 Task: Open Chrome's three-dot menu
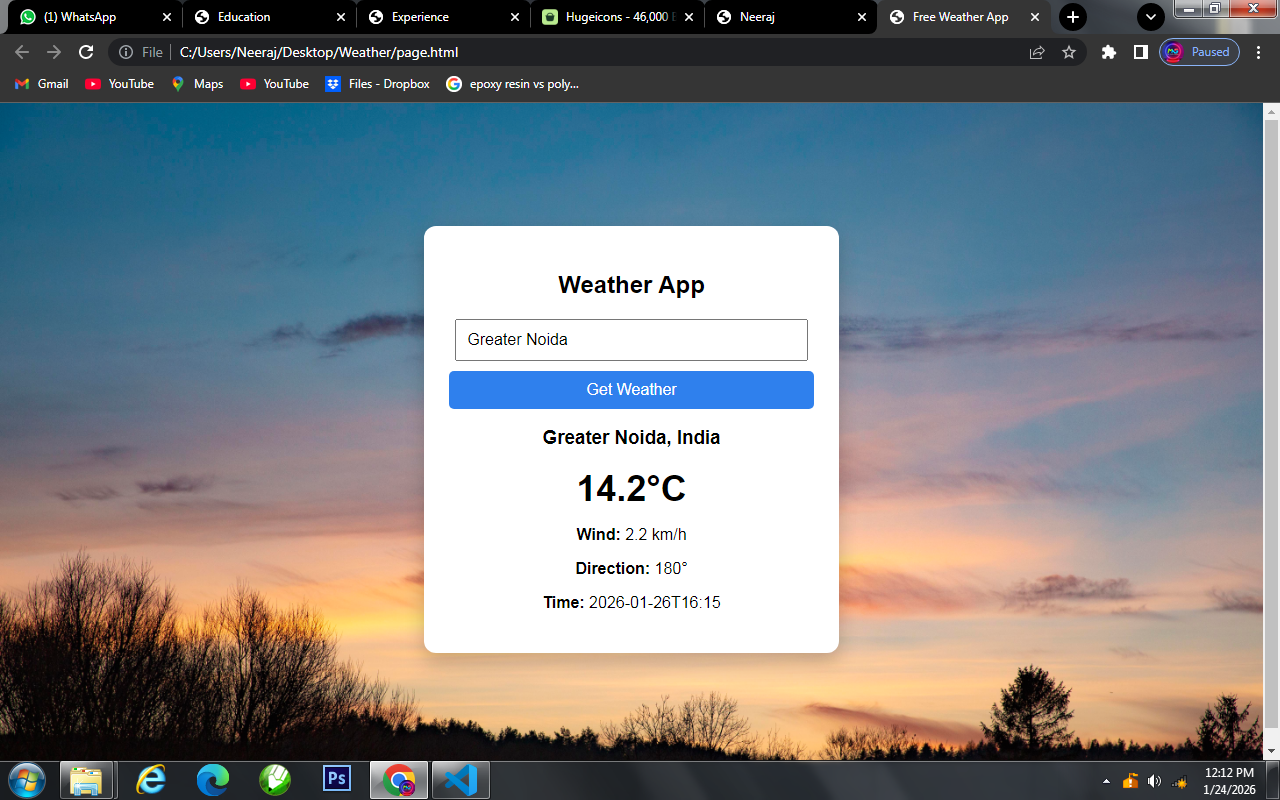1258,52
